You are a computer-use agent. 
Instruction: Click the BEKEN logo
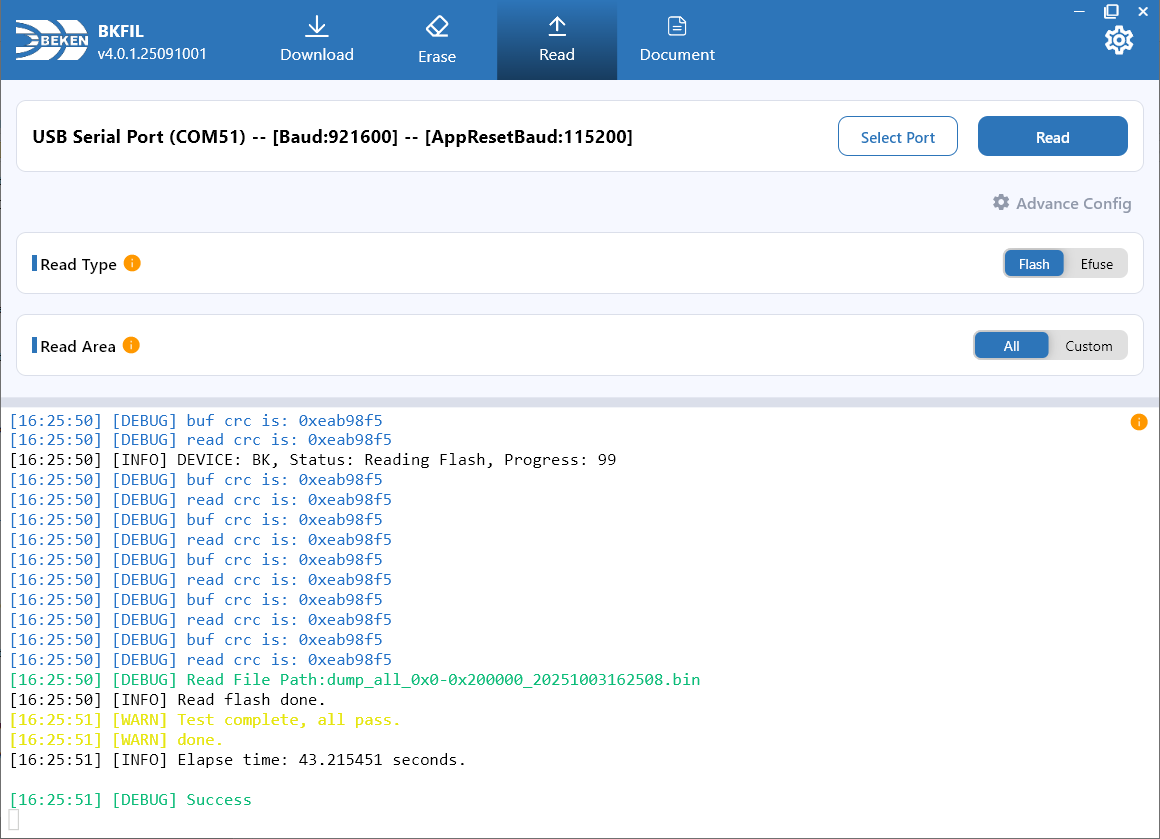(52, 40)
